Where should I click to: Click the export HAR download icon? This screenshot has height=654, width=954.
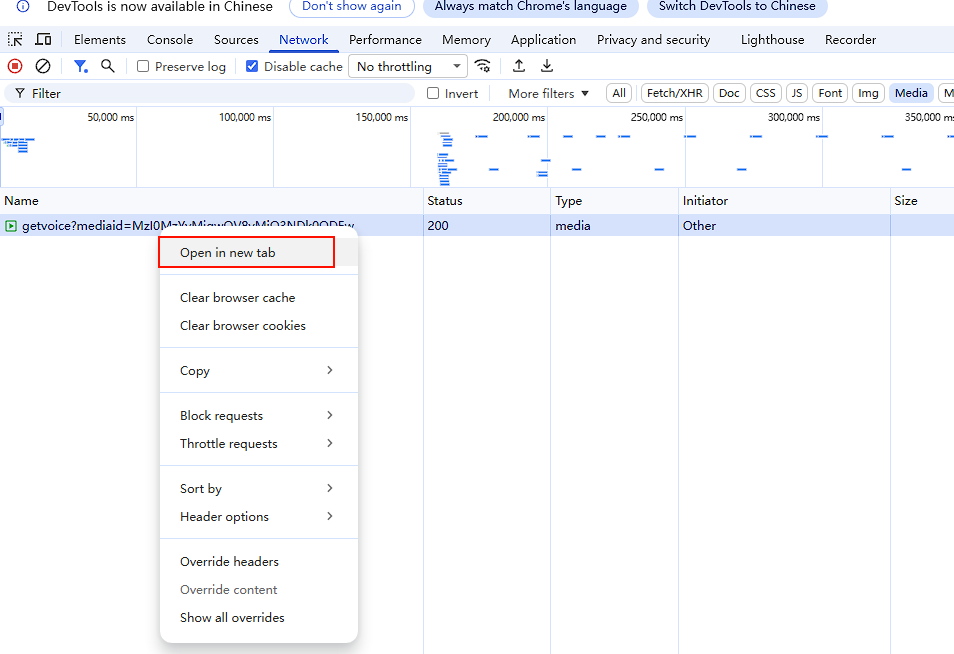coord(547,66)
